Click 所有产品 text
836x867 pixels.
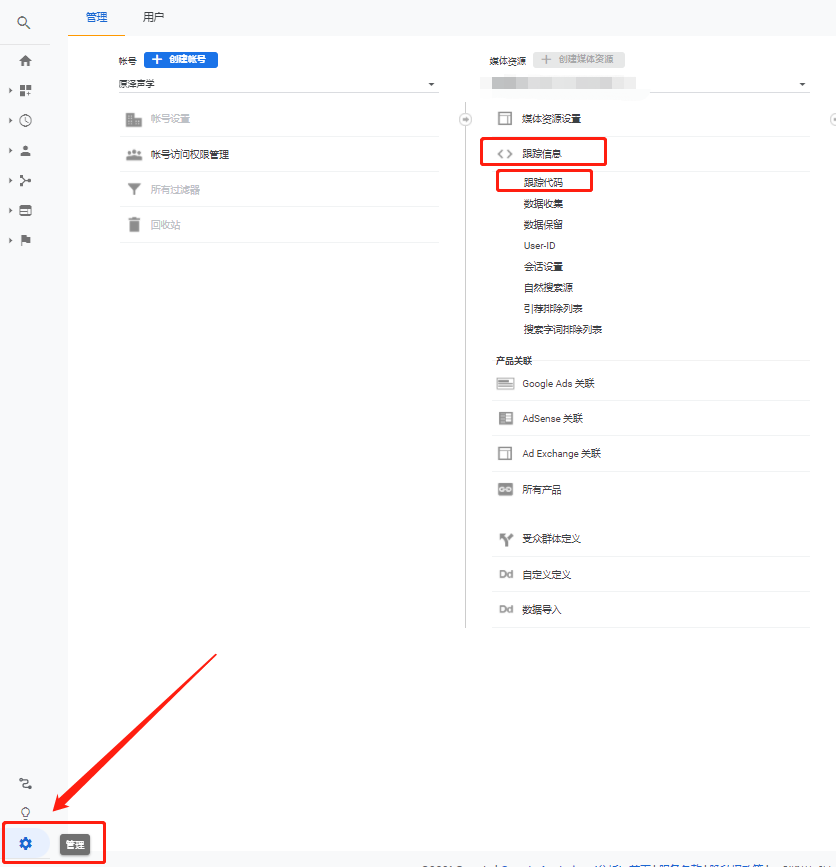click(x=541, y=490)
